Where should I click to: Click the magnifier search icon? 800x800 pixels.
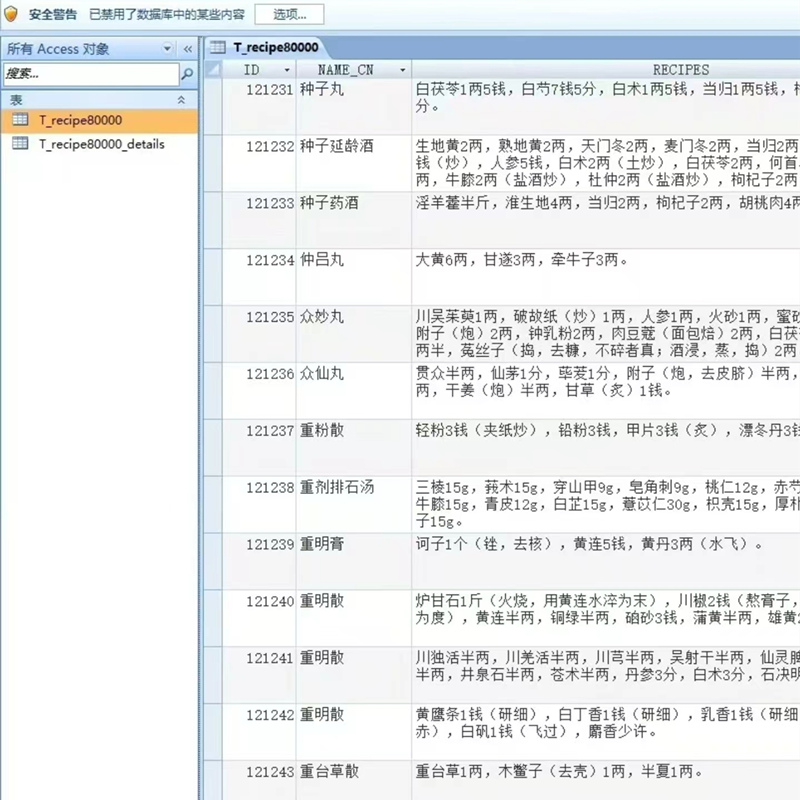pyautogui.click(x=187, y=74)
